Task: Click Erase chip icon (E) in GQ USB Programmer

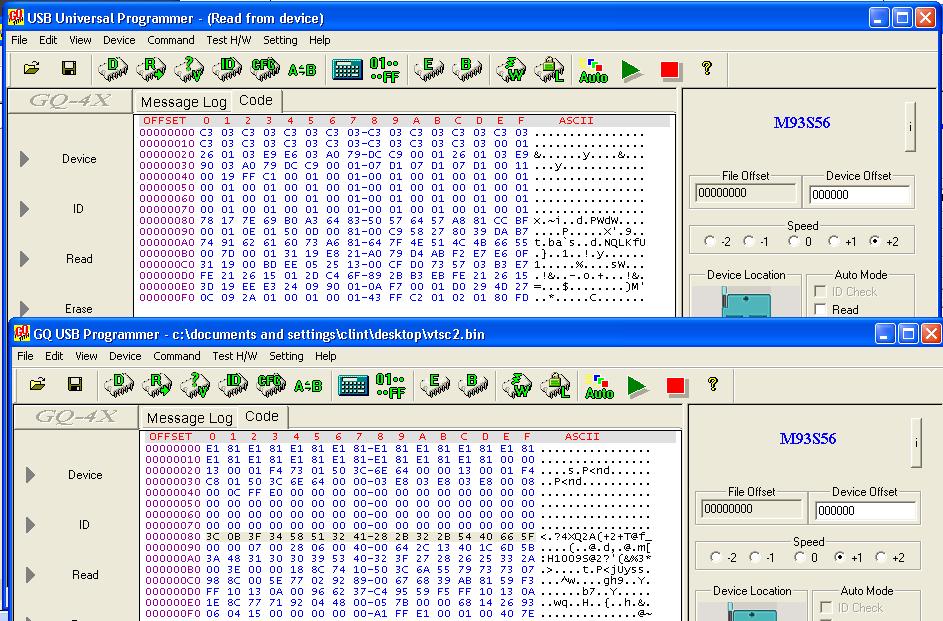Action: 435,385
